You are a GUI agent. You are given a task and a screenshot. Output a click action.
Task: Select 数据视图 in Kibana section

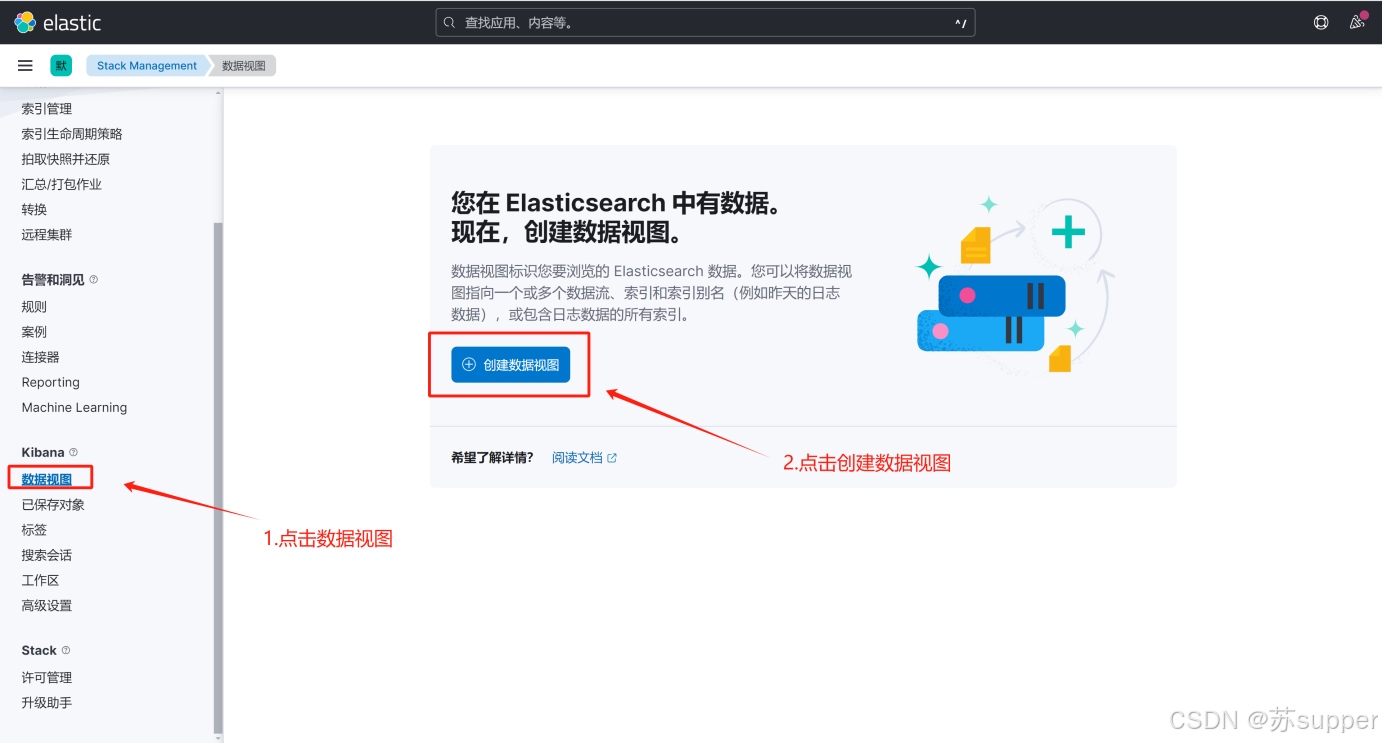(47, 479)
